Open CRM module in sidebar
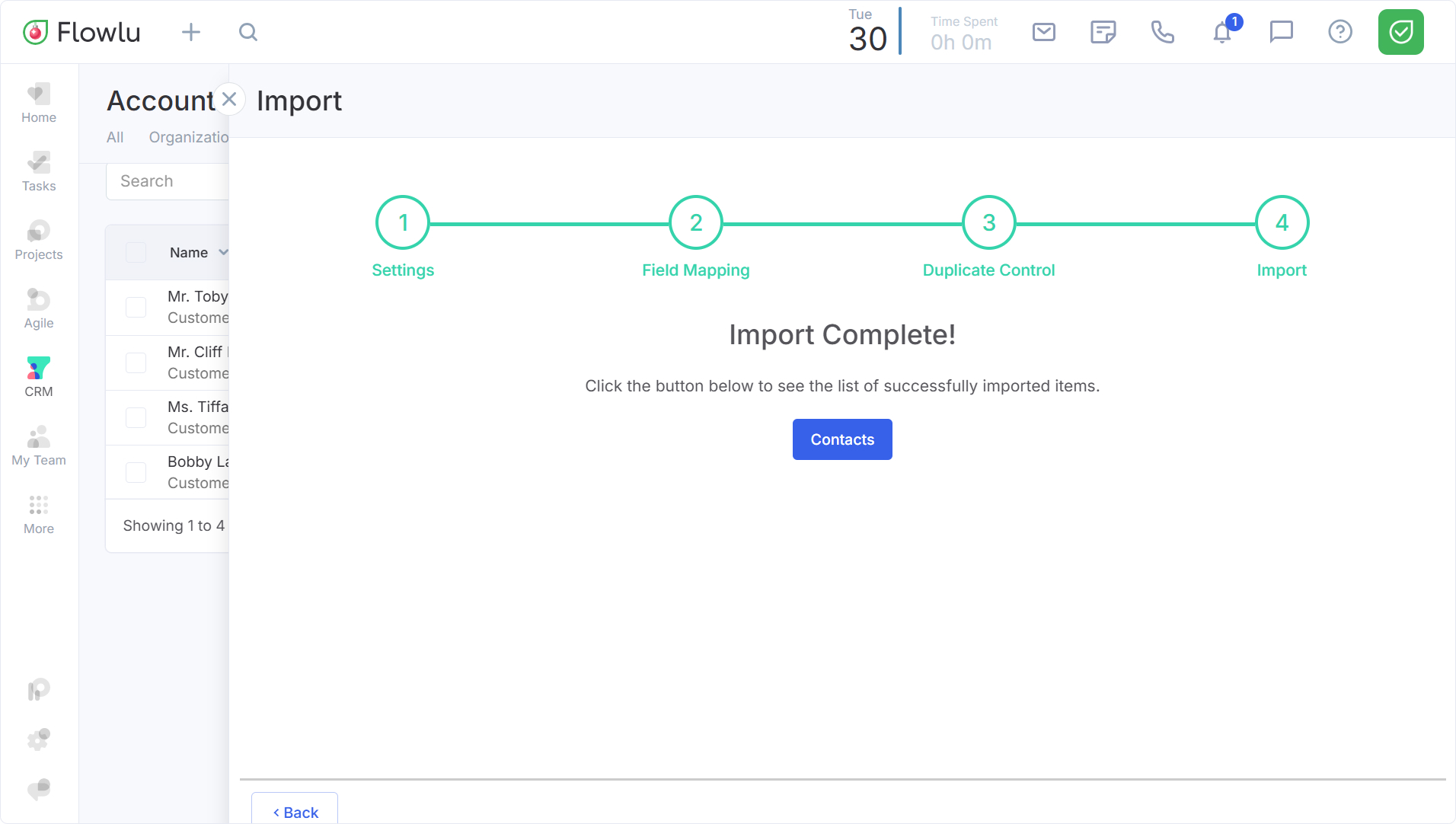Image resolution: width=1456 pixels, height=824 pixels. [x=39, y=377]
